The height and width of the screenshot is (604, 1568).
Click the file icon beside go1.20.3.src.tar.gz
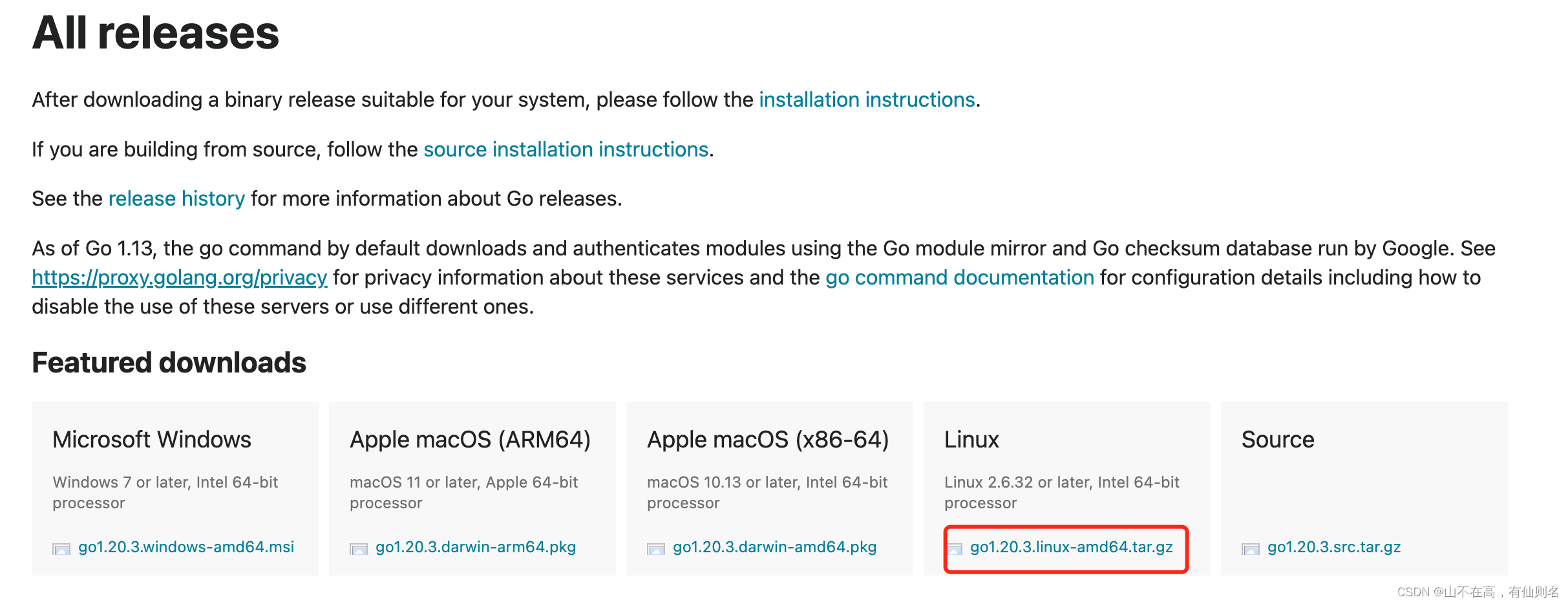[x=1251, y=549]
